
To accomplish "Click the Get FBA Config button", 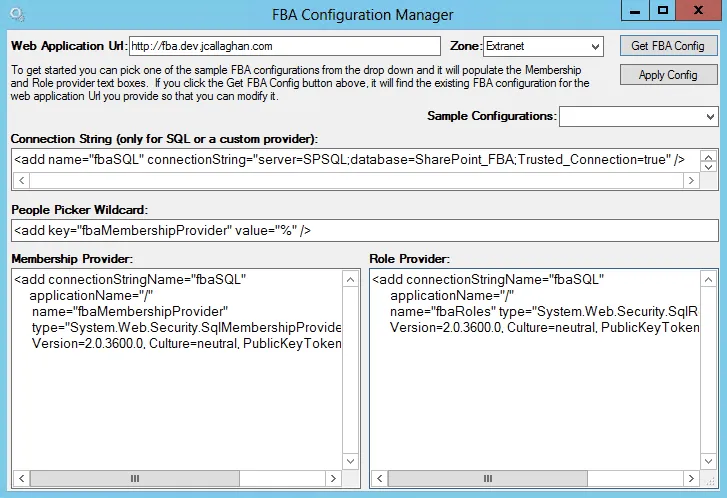I will 668,46.
